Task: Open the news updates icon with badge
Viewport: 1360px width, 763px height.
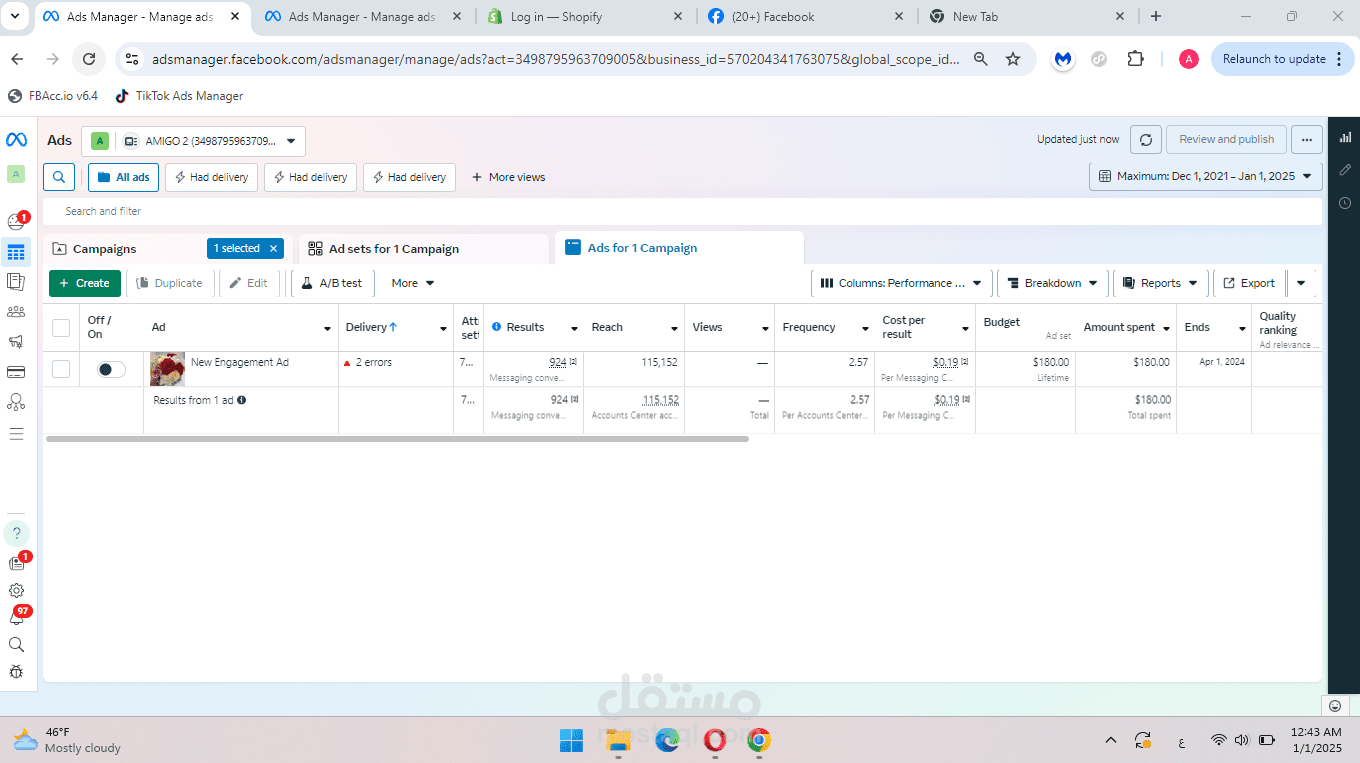Action: (16, 563)
